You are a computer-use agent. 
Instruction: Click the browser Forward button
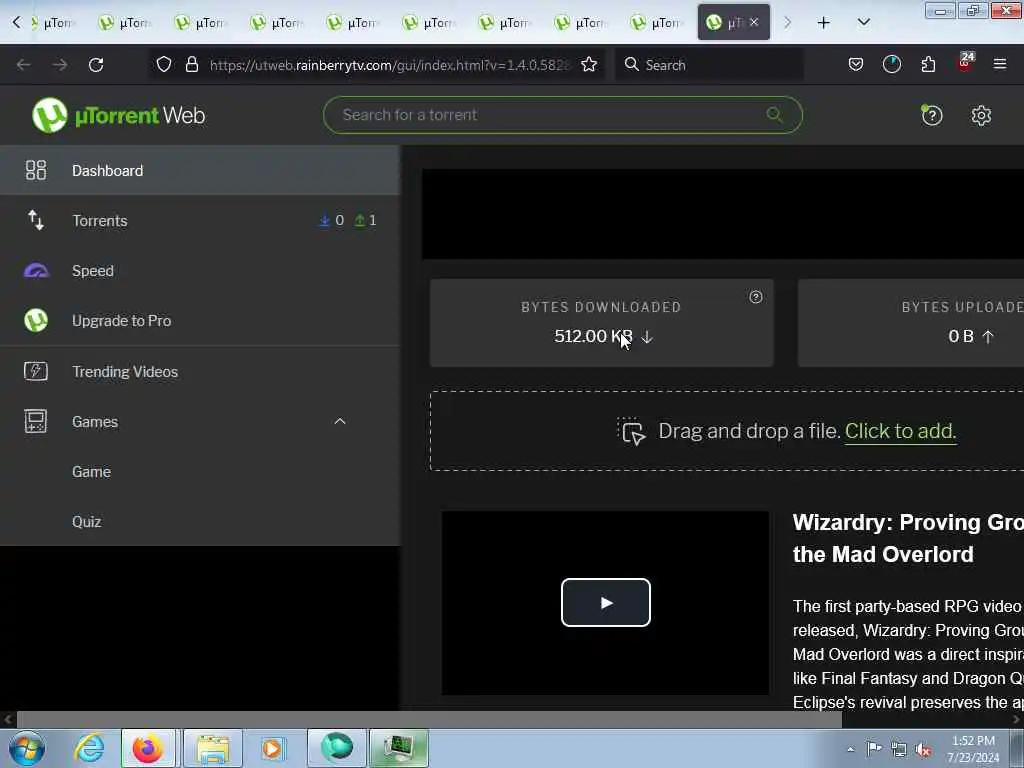[x=60, y=65]
